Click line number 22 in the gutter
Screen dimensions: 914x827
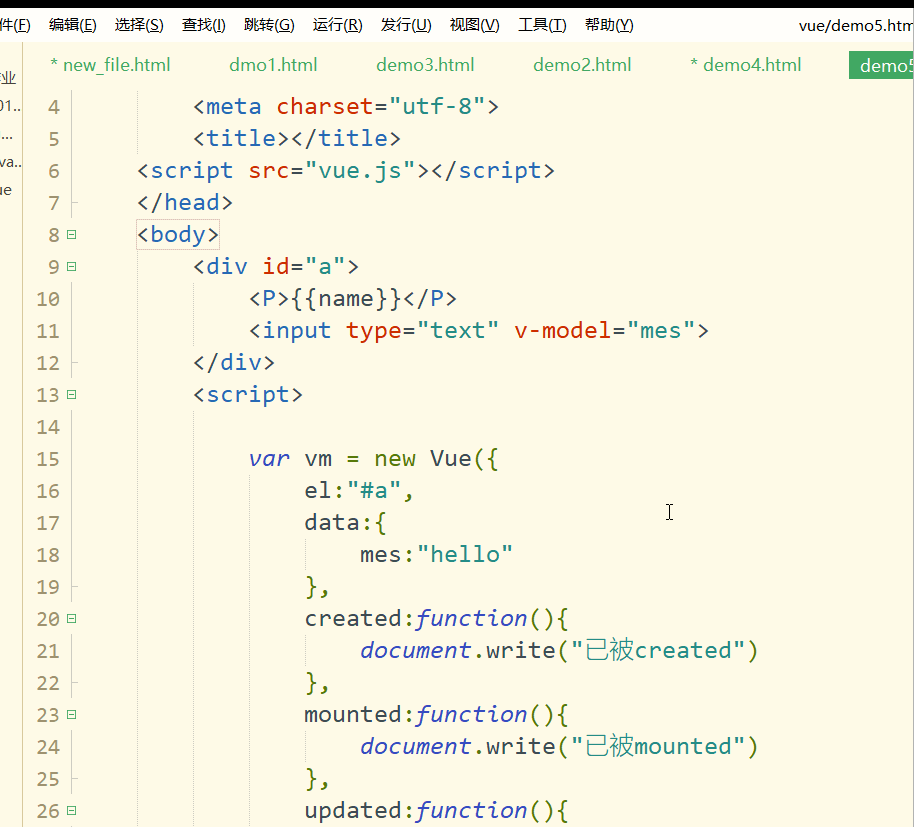[48, 684]
